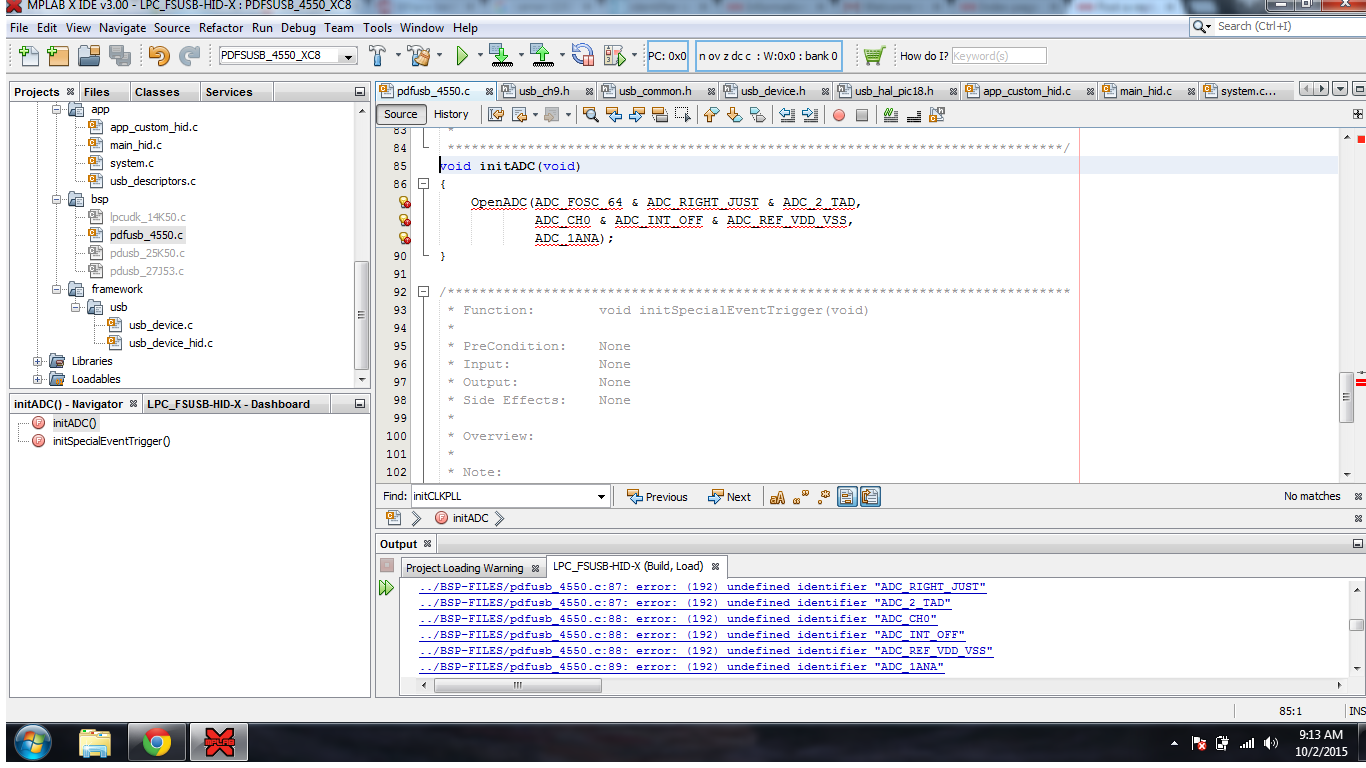
Task: Open the Refactor menu
Action: tap(220, 28)
